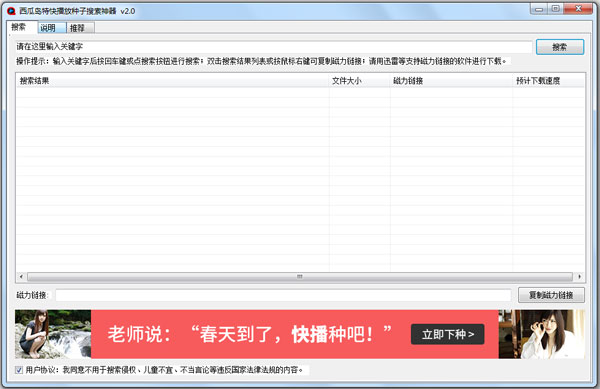The height and width of the screenshot is (389, 600).
Task: Click the keyword search input field
Action: pos(274,47)
